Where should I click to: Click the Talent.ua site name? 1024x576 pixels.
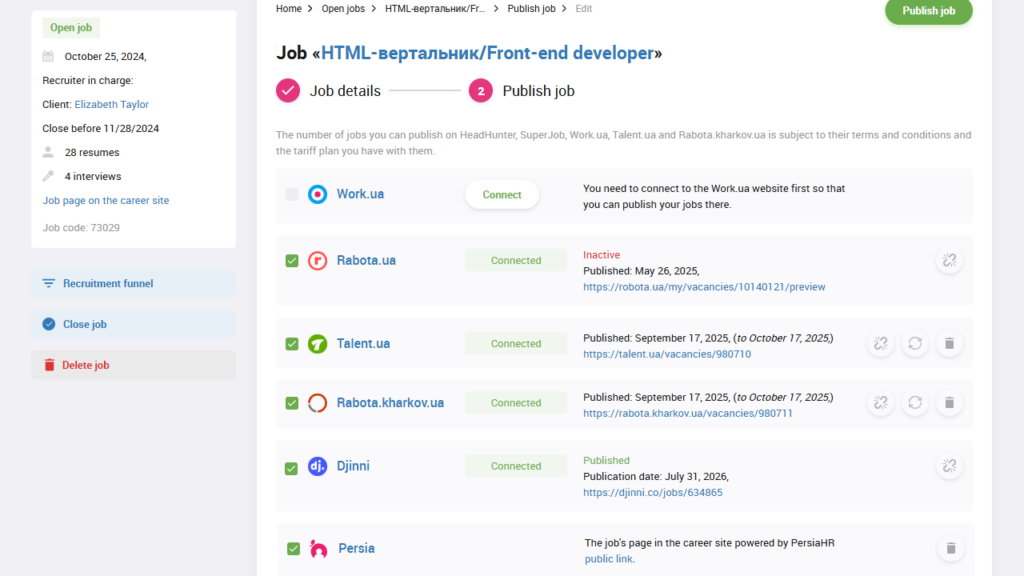click(x=363, y=344)
